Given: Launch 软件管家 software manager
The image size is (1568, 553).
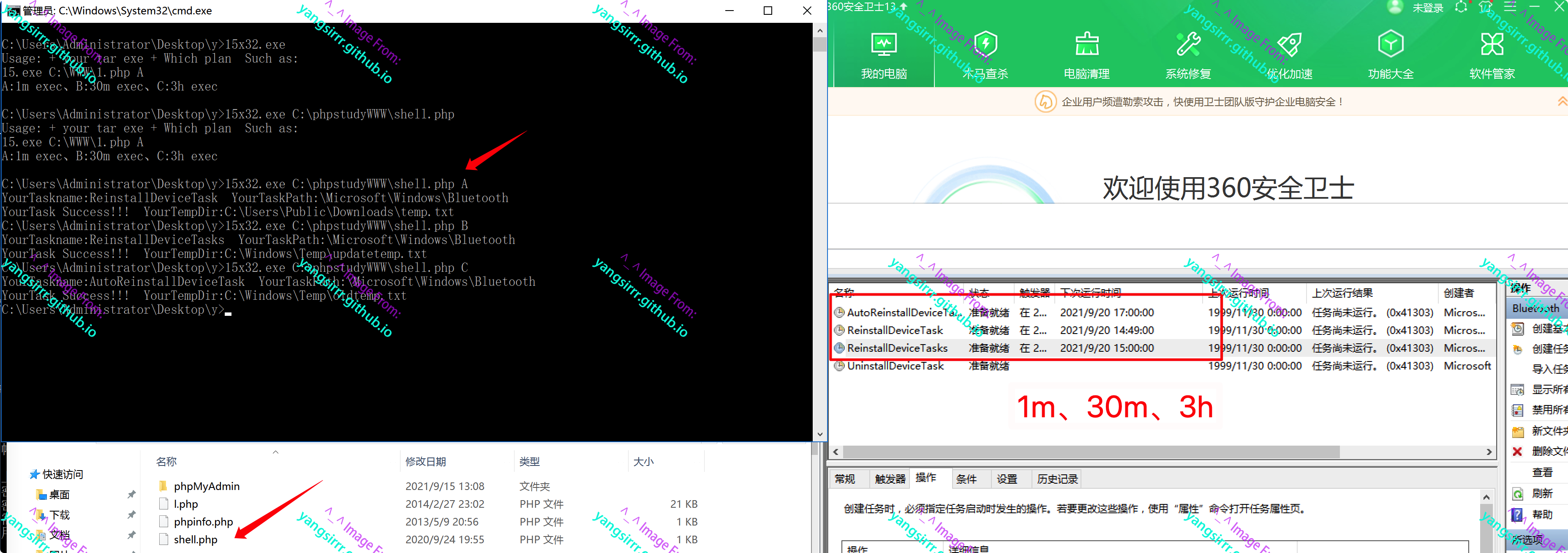Looking at the screenshot, I should [1491, 55].
